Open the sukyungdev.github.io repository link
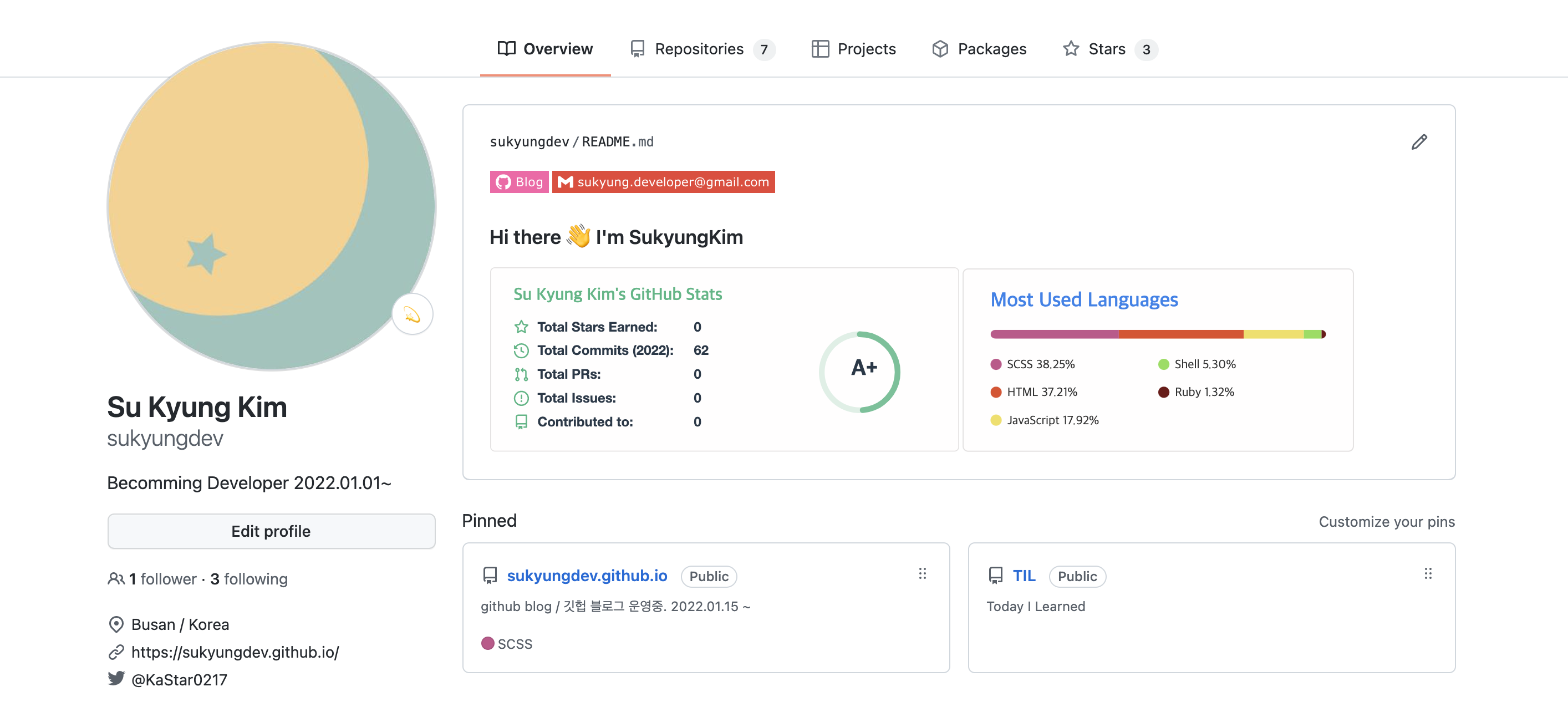The height and width of the screenshot is (712, 1568). (x=587, y=576)
